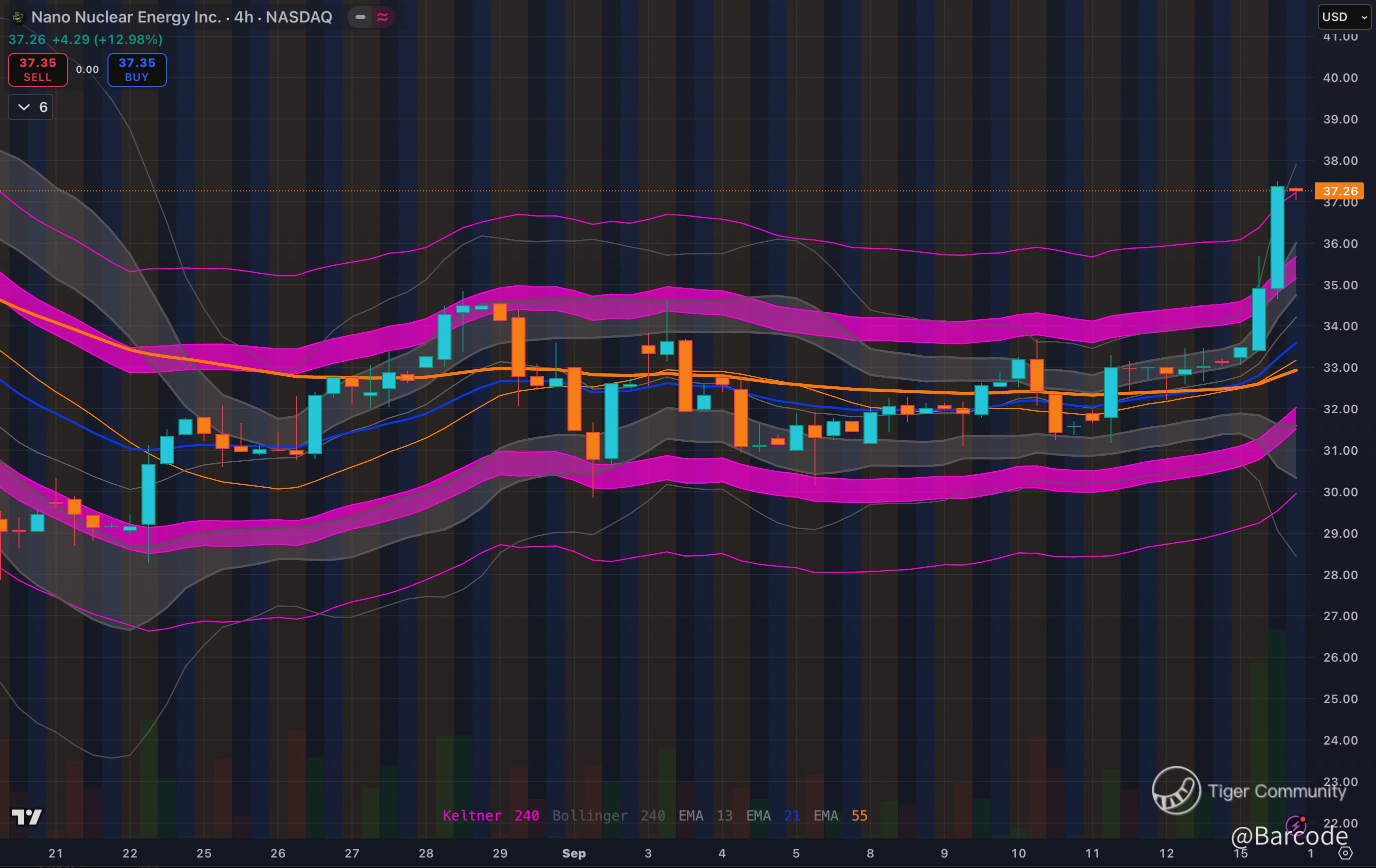Click the BUY 37.35 button
Viewport: 1376px width, 868px height.
pyautogui.click(x=137, y=69)
